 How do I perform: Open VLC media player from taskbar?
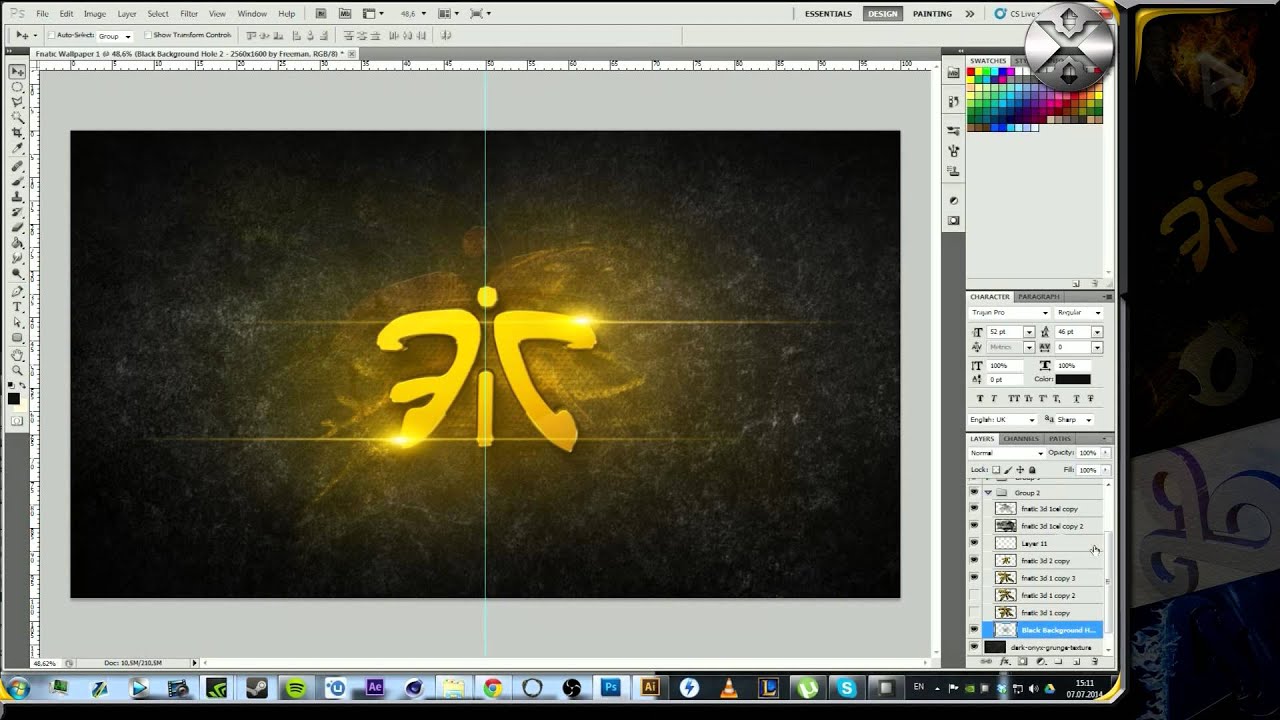click(x=729, y=688)
